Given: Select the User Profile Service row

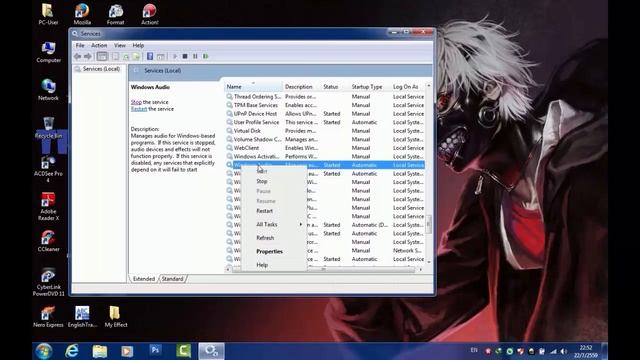Looking at the screenshot, I should coord(325,122).
